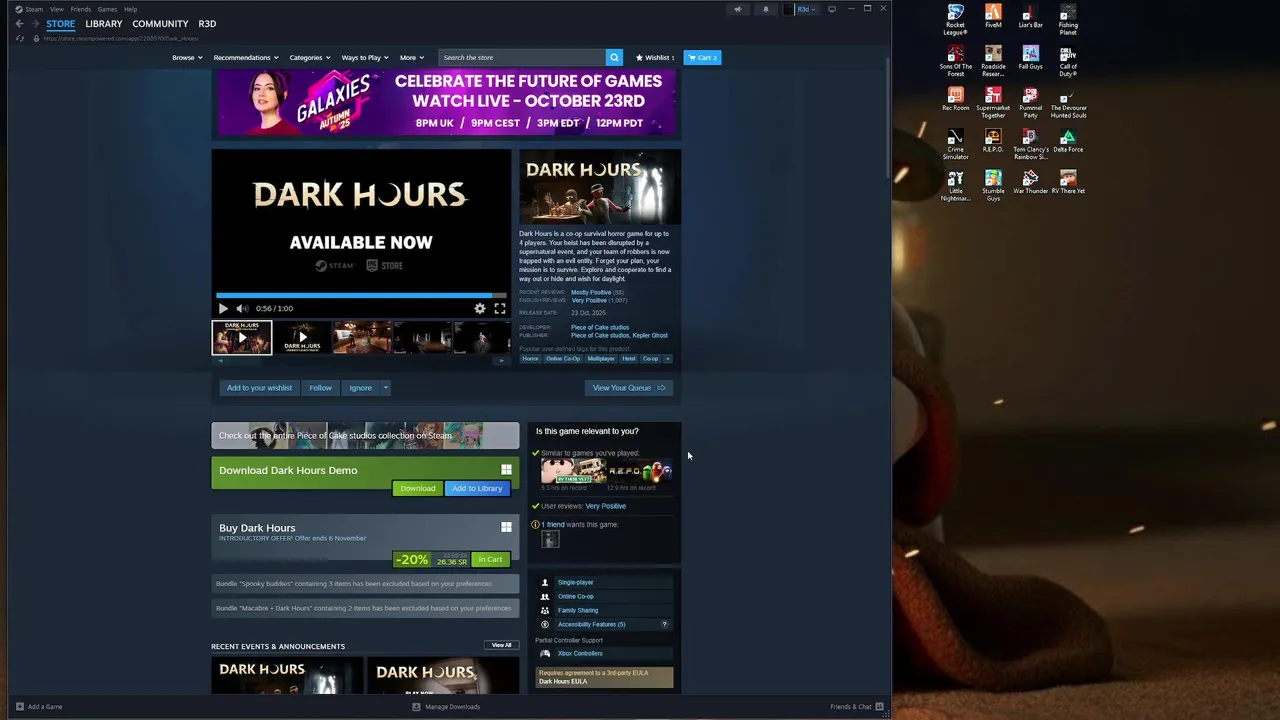Seek on the trailer progress bar
This screenshot has width=1280, height=720.
(x=361, y=296)
